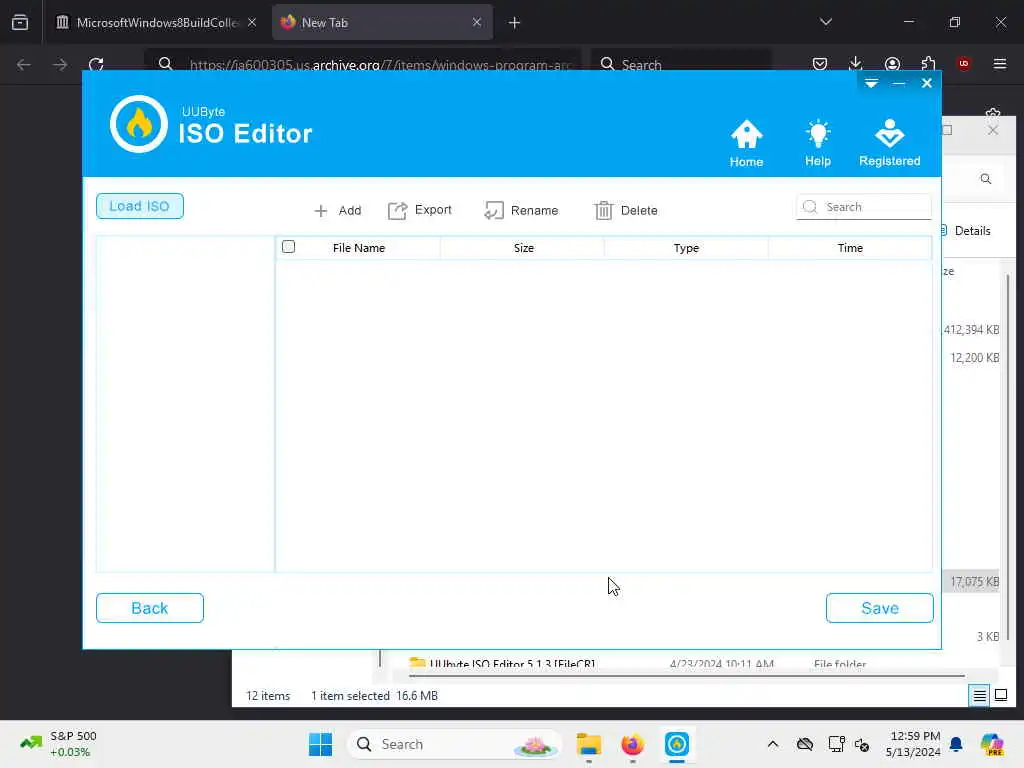Go back one page in Firefox
The height and width of the screenshot is (768, 1024).
coord(24,64)
